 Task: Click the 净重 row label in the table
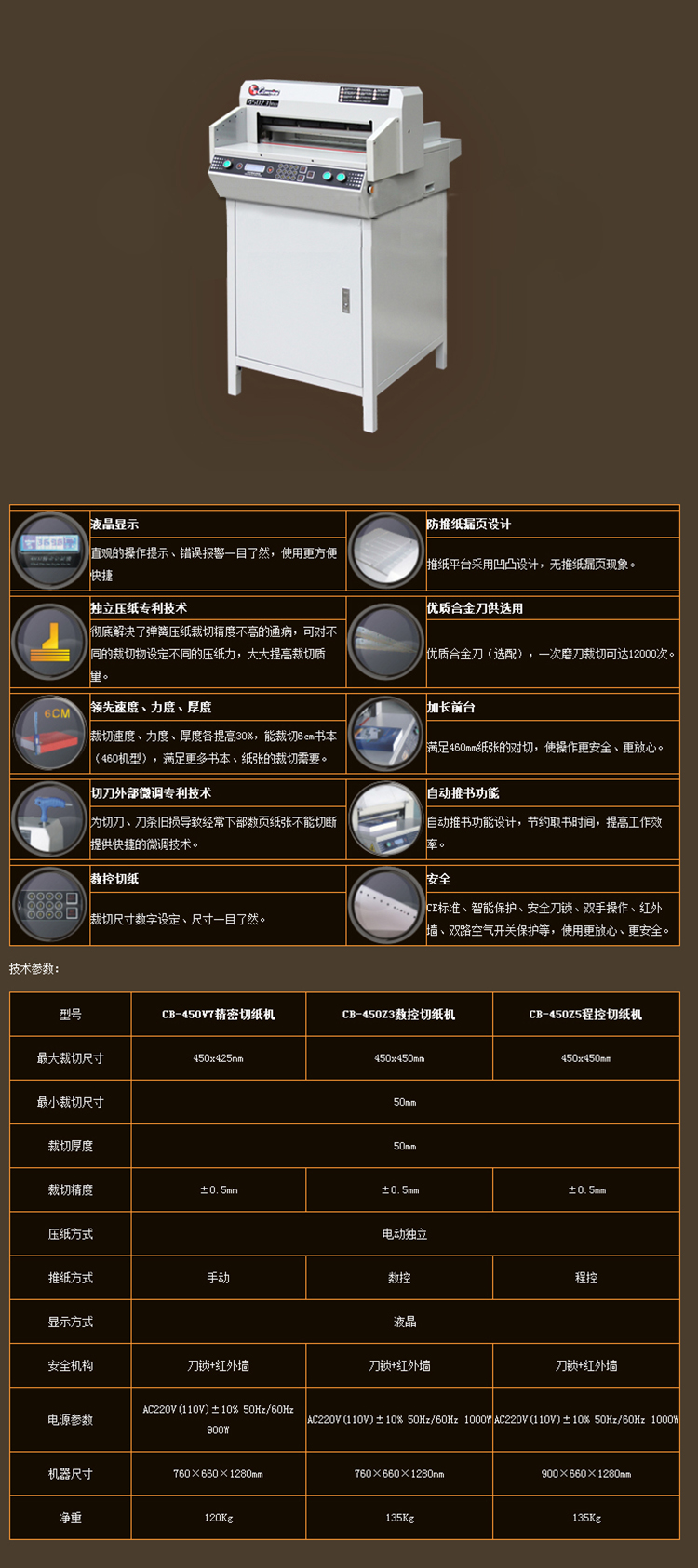pos(71,1518)
